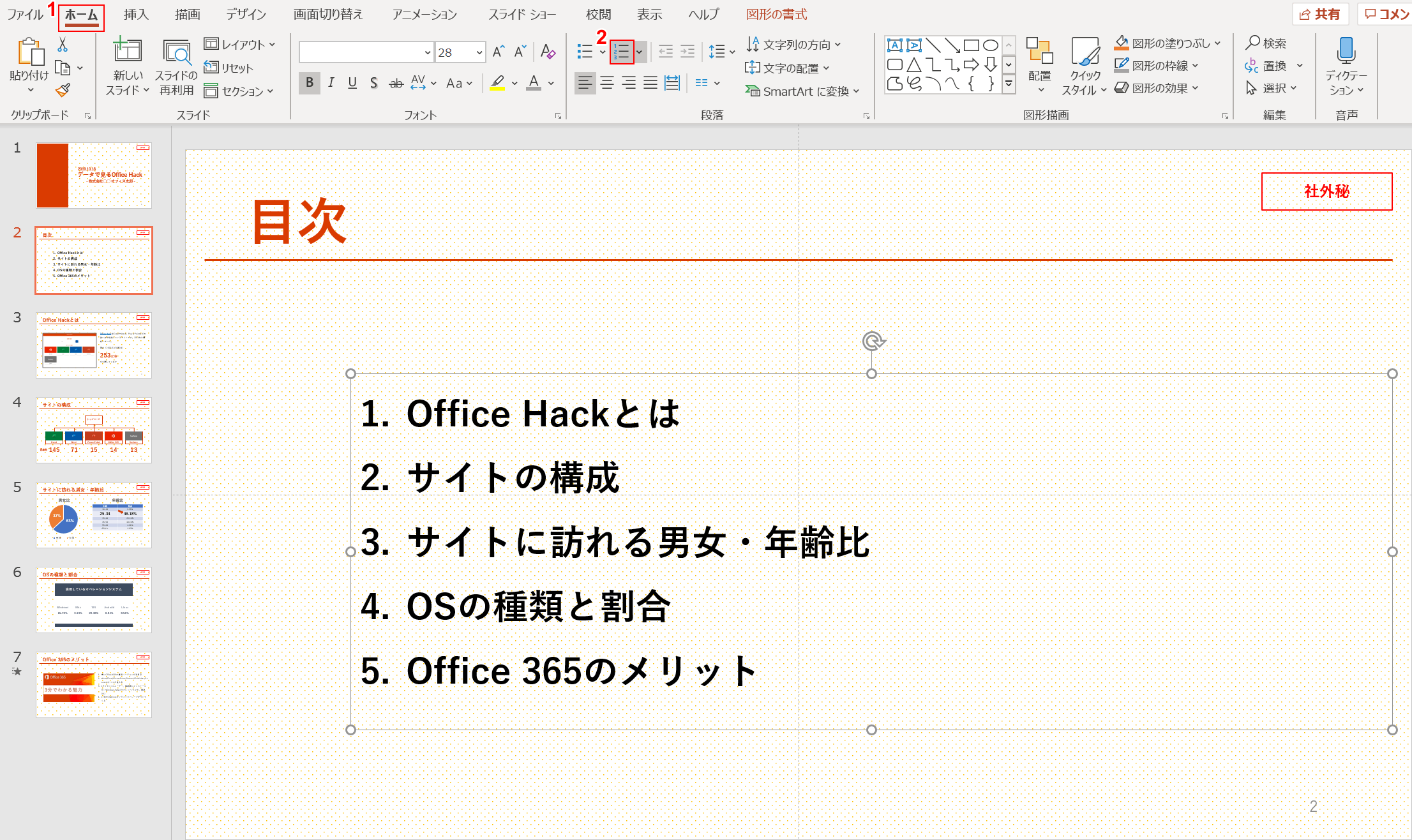Open Layout (レイアウト) dropdown

point(240,45)
